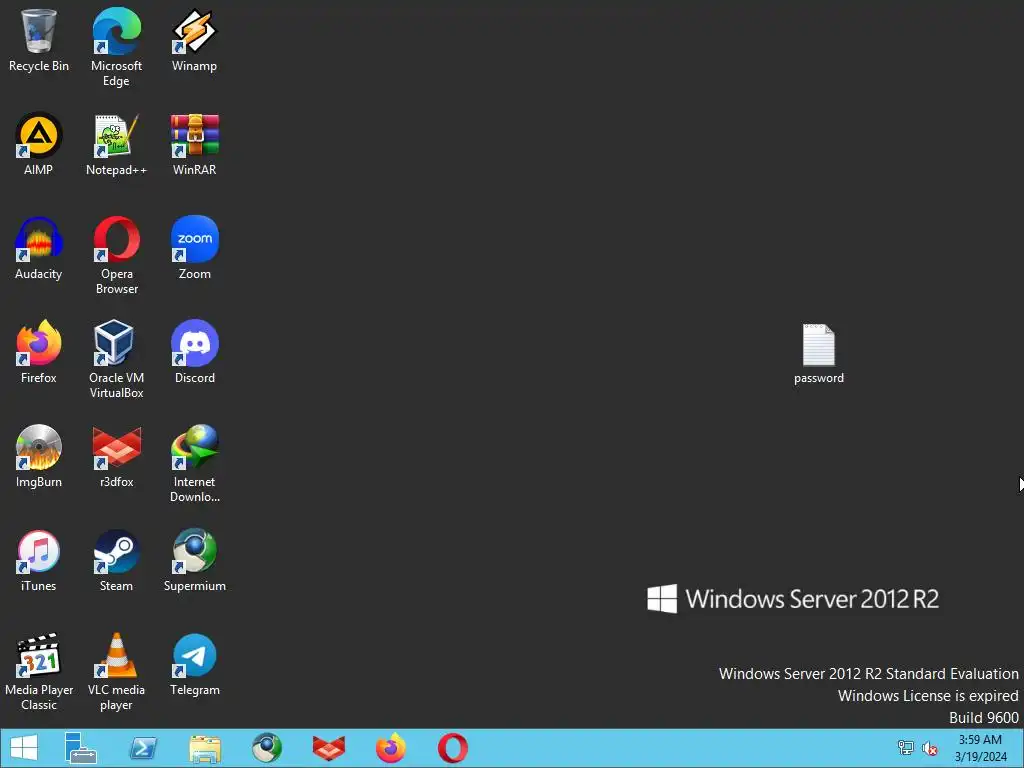Select the Internet Download Manager shortcut
1024x768 pixels.
(195, 463)
